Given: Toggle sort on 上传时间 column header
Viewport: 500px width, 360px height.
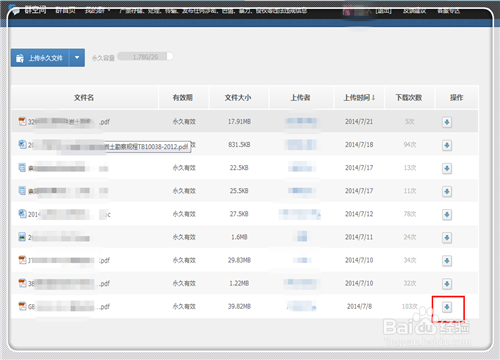Looking at the screenshot, I should pos(359,98).
